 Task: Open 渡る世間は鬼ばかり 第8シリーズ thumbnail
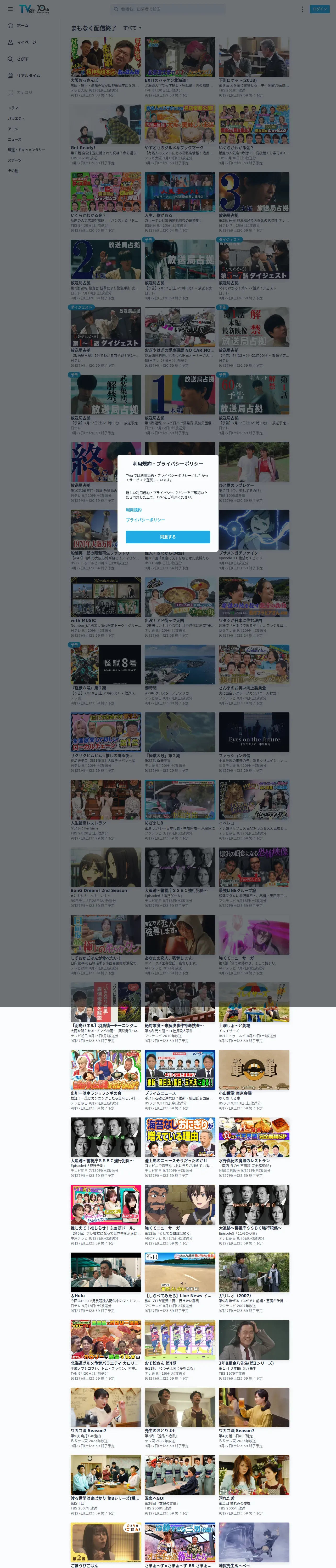click(x=106, y=1475)
